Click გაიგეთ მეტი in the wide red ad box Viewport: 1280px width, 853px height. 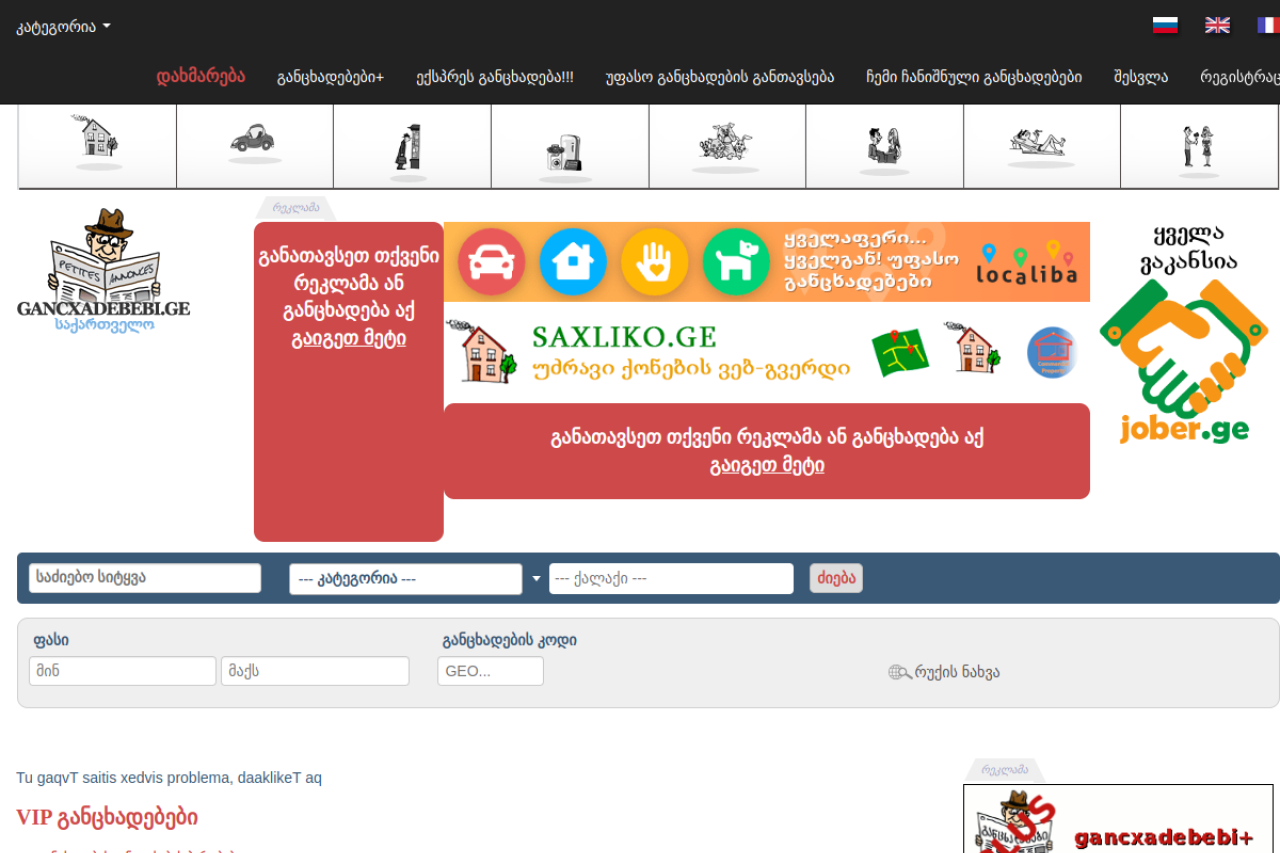click(767, 465)
